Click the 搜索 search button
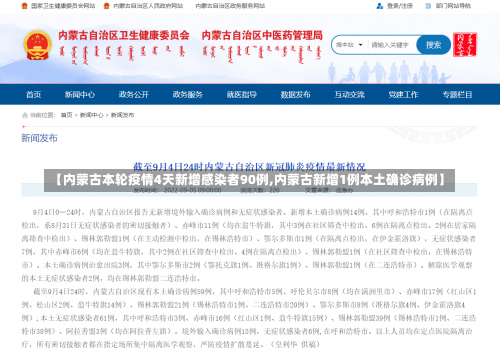This screenshot has height=362, width=500. 433,45
